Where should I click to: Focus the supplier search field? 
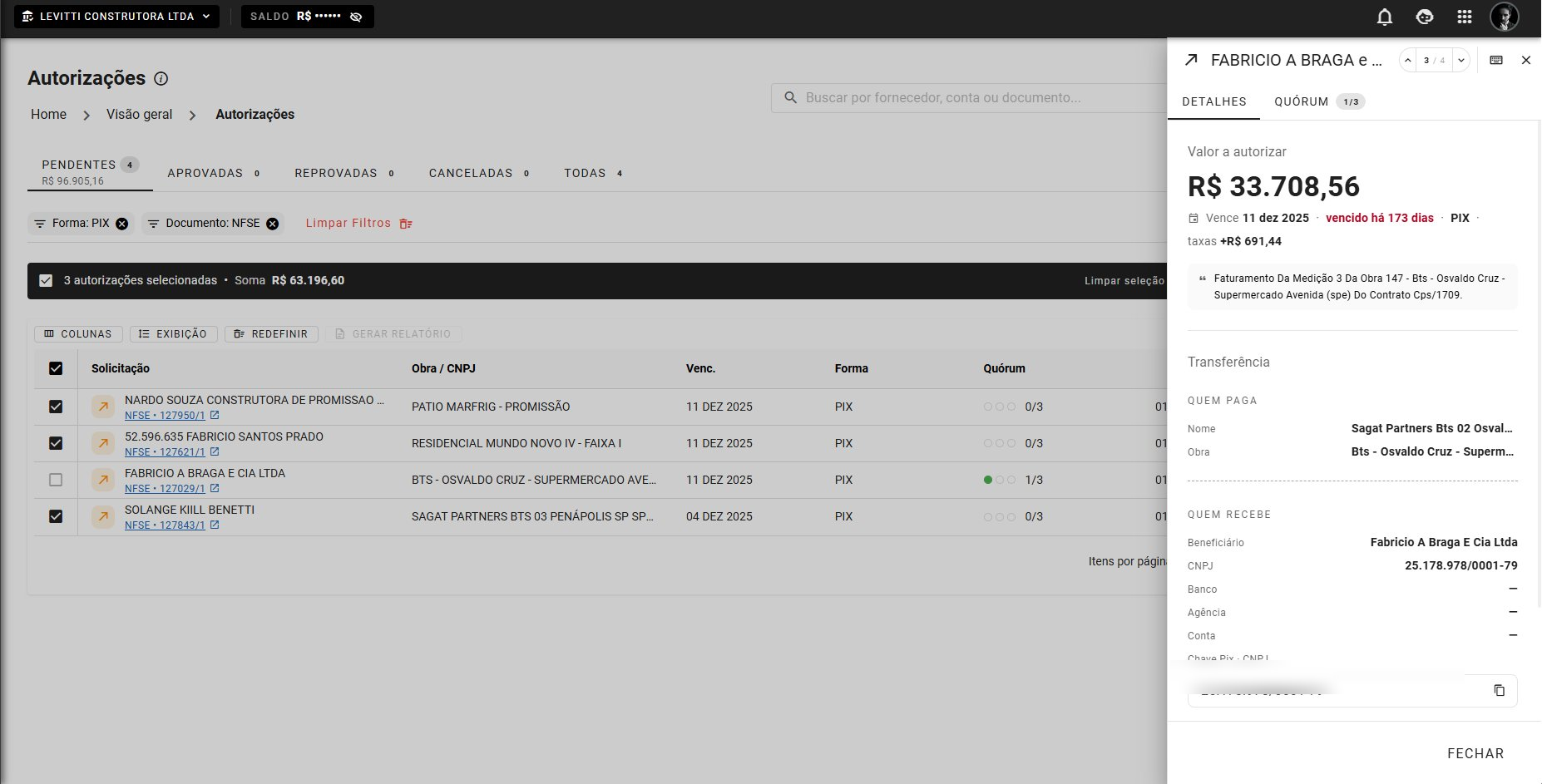click(969, 97)
